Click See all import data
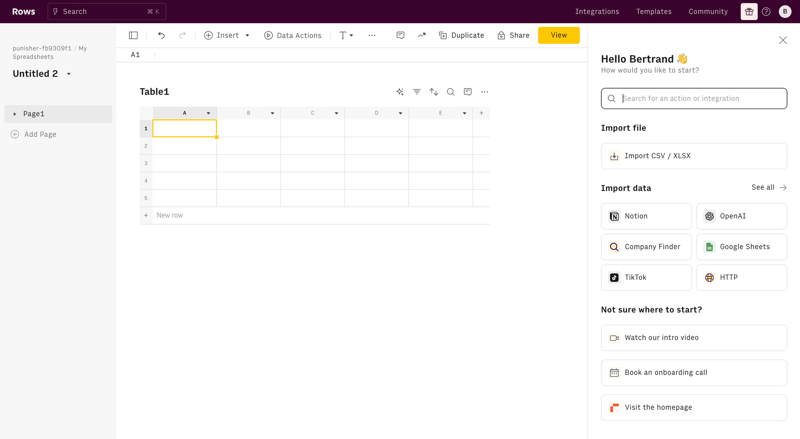The image size is (800, 439). point(769,187)
